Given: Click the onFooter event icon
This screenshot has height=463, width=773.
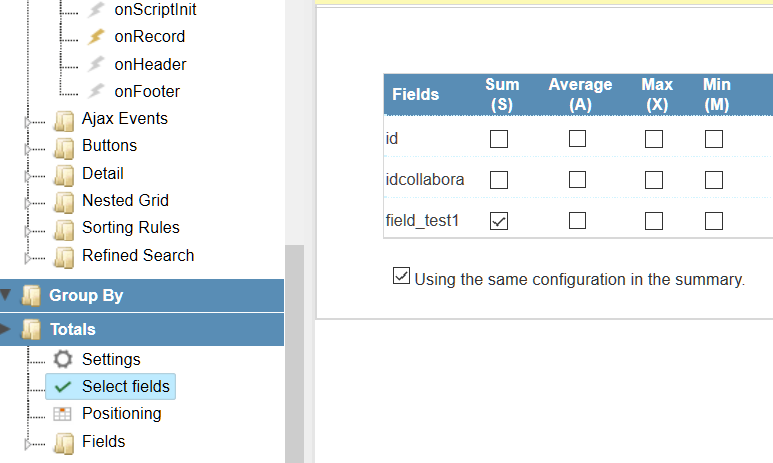Looking at the screenshot, I should point(96,91).
